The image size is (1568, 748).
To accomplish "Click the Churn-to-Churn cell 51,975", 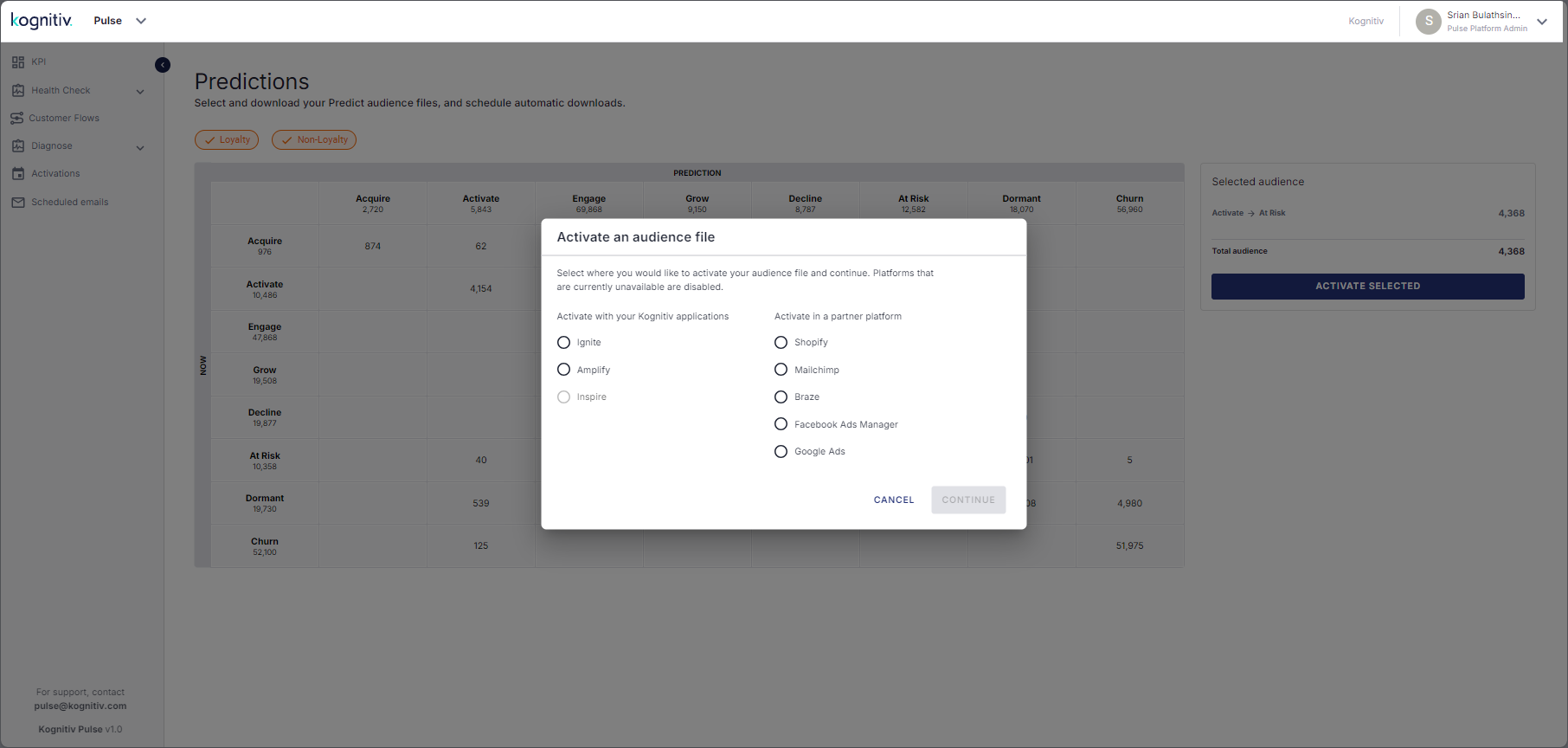I will 1129,545.
